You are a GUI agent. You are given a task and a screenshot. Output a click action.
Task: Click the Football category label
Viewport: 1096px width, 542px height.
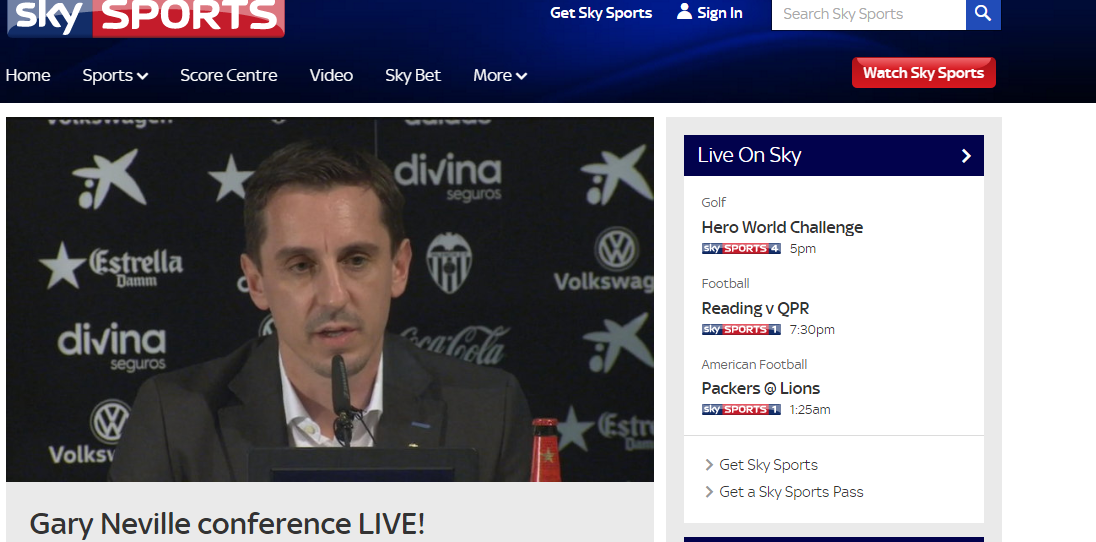(726, 283)
